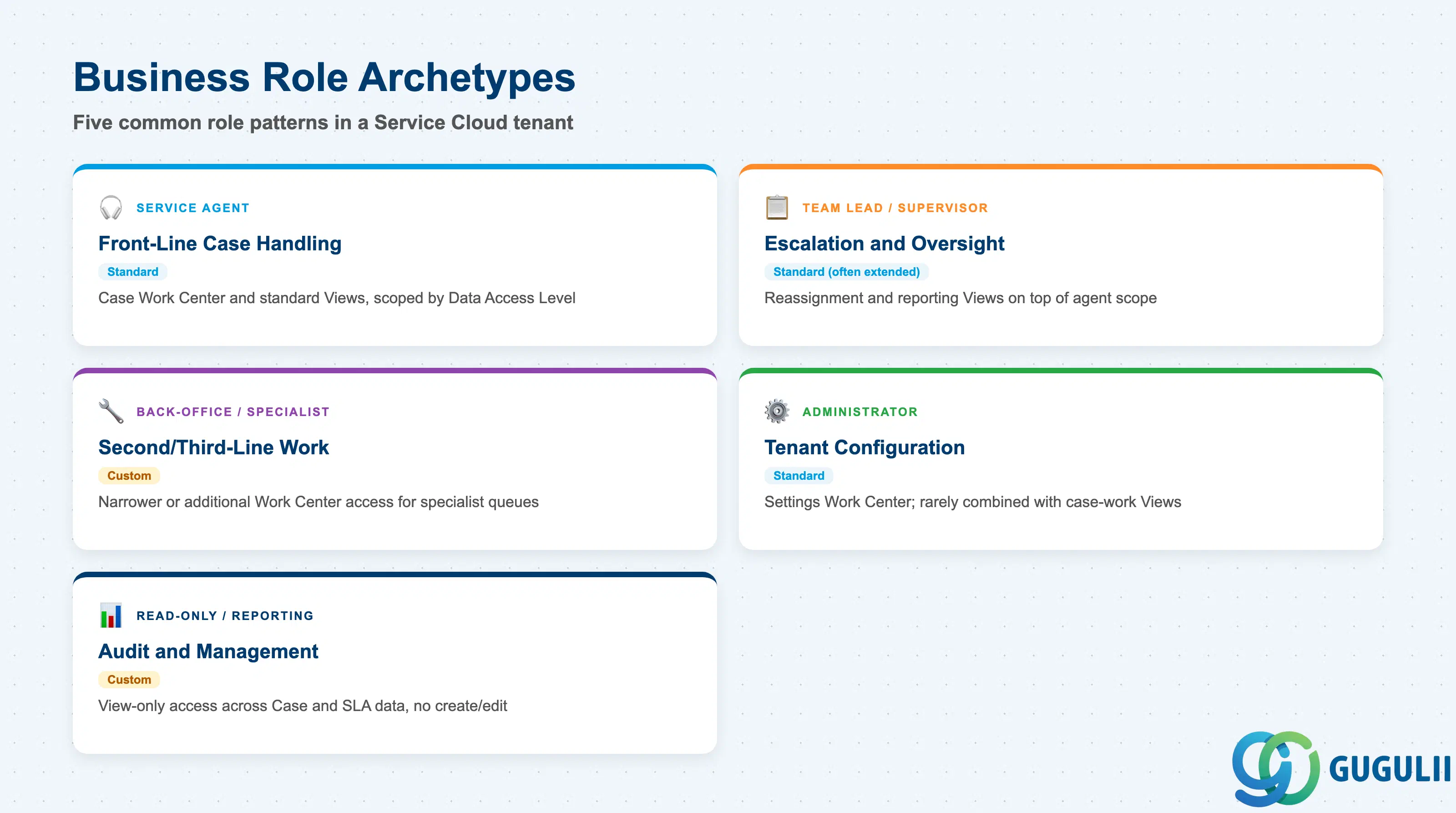Click the Gugulii logo mark
The image size is (1456, 813).
tap(1276, 768)
